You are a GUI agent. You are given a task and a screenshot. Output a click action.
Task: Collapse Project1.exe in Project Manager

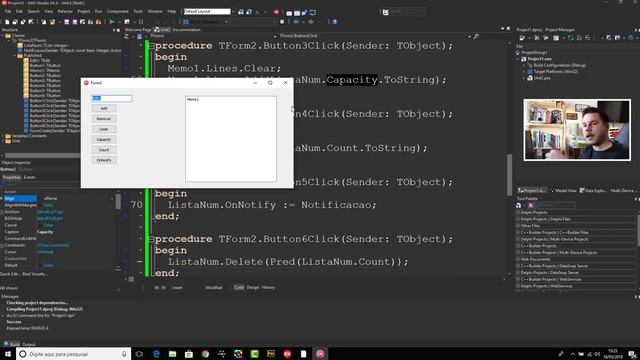point(519,59)
